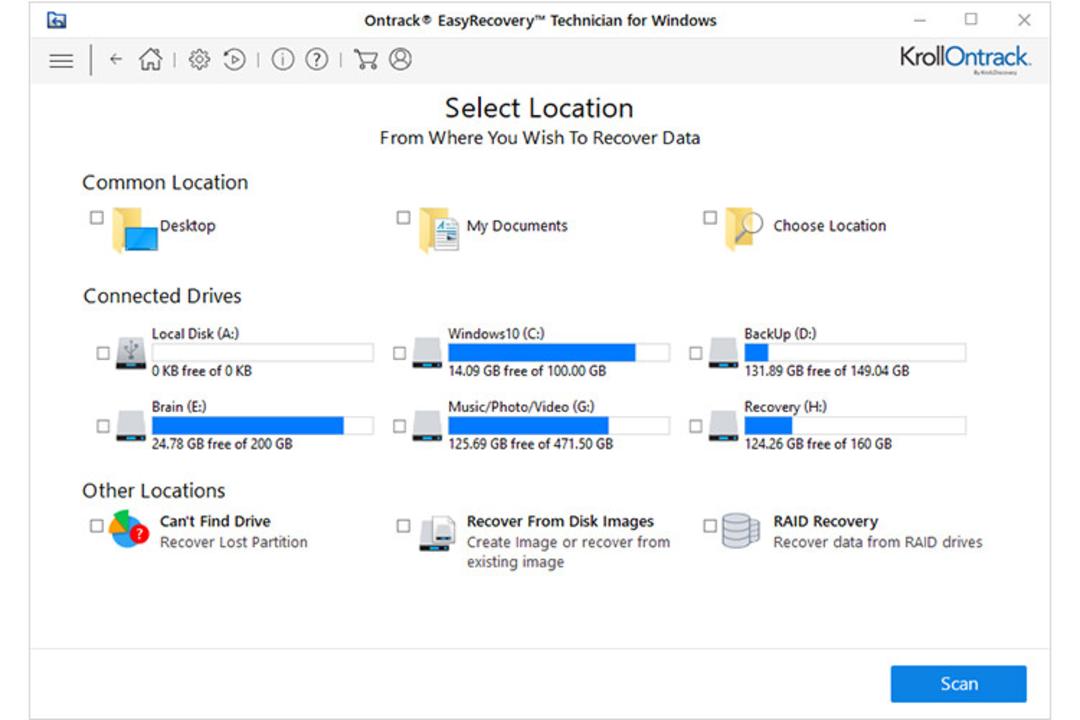
Task: Open settings gear icon
Action: pyautogui.click(x=199, y=59)
